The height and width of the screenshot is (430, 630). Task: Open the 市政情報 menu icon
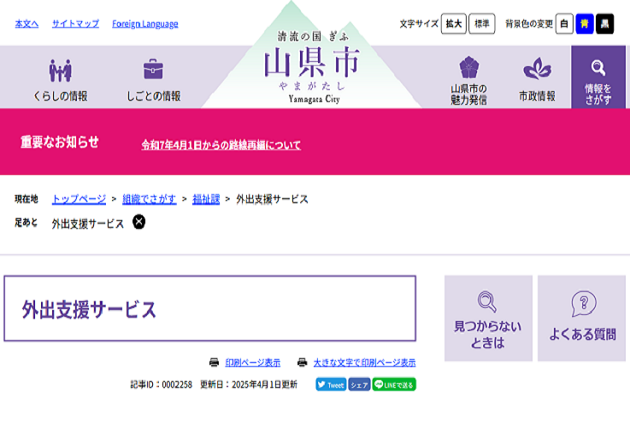coord(537,69)
